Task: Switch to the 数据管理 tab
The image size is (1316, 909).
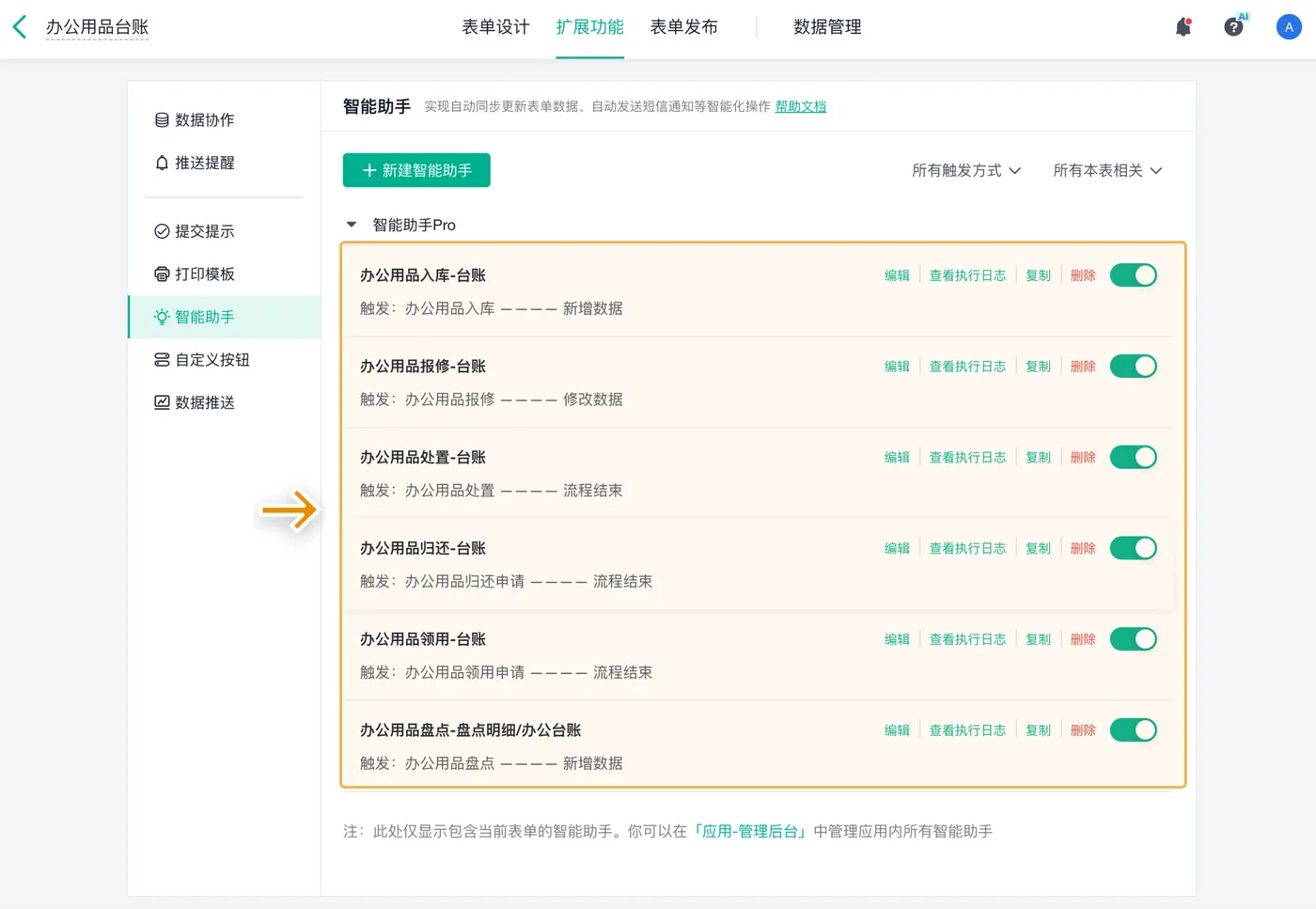Action: (x=827, y=27)
